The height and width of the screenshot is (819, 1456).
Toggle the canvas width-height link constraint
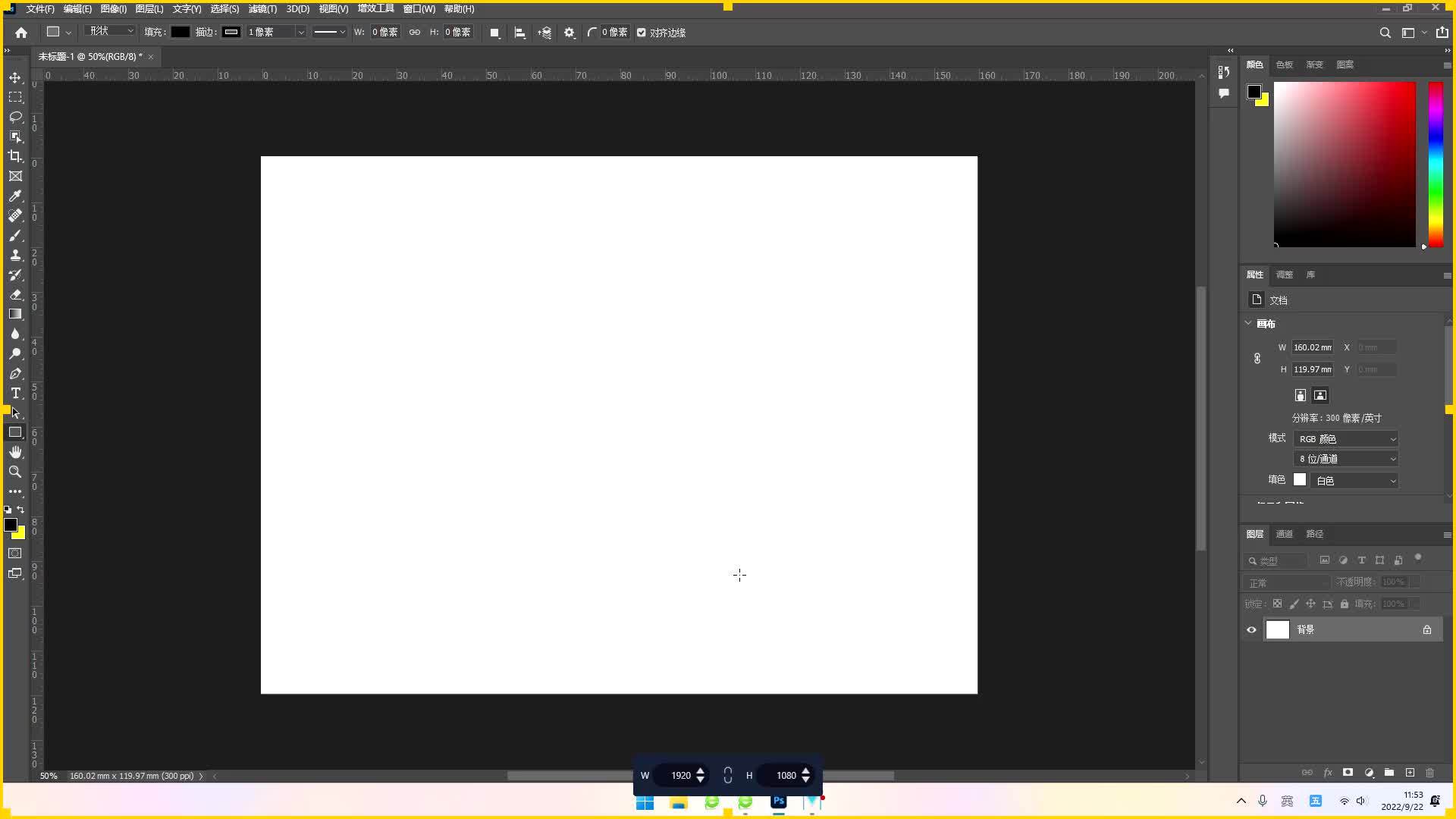pos(1257,358)
